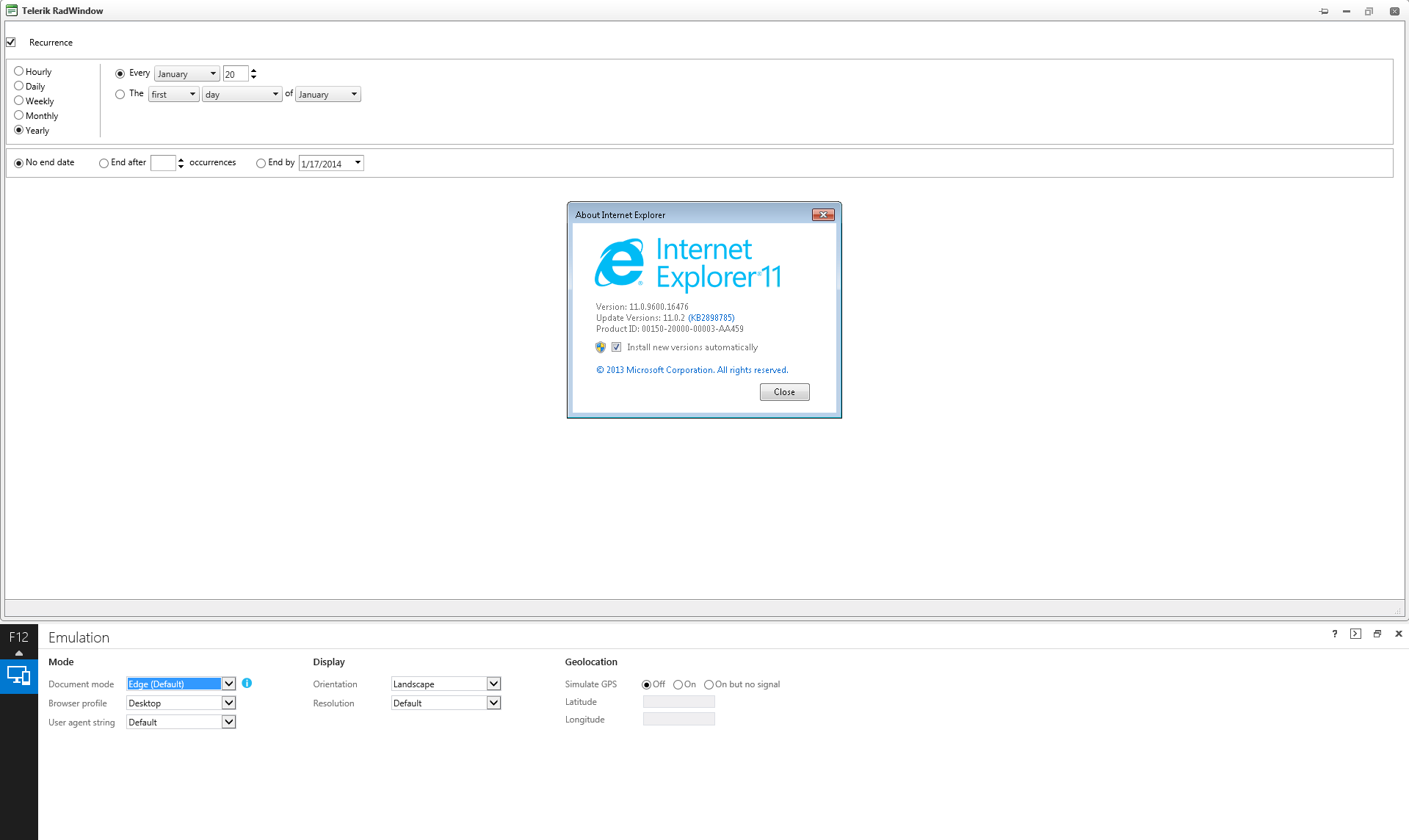This screenshot has width=1409, height=840.
Task: Decrease the day-of-month value 20
Action: pyautogui.click(x=254, y=77)
